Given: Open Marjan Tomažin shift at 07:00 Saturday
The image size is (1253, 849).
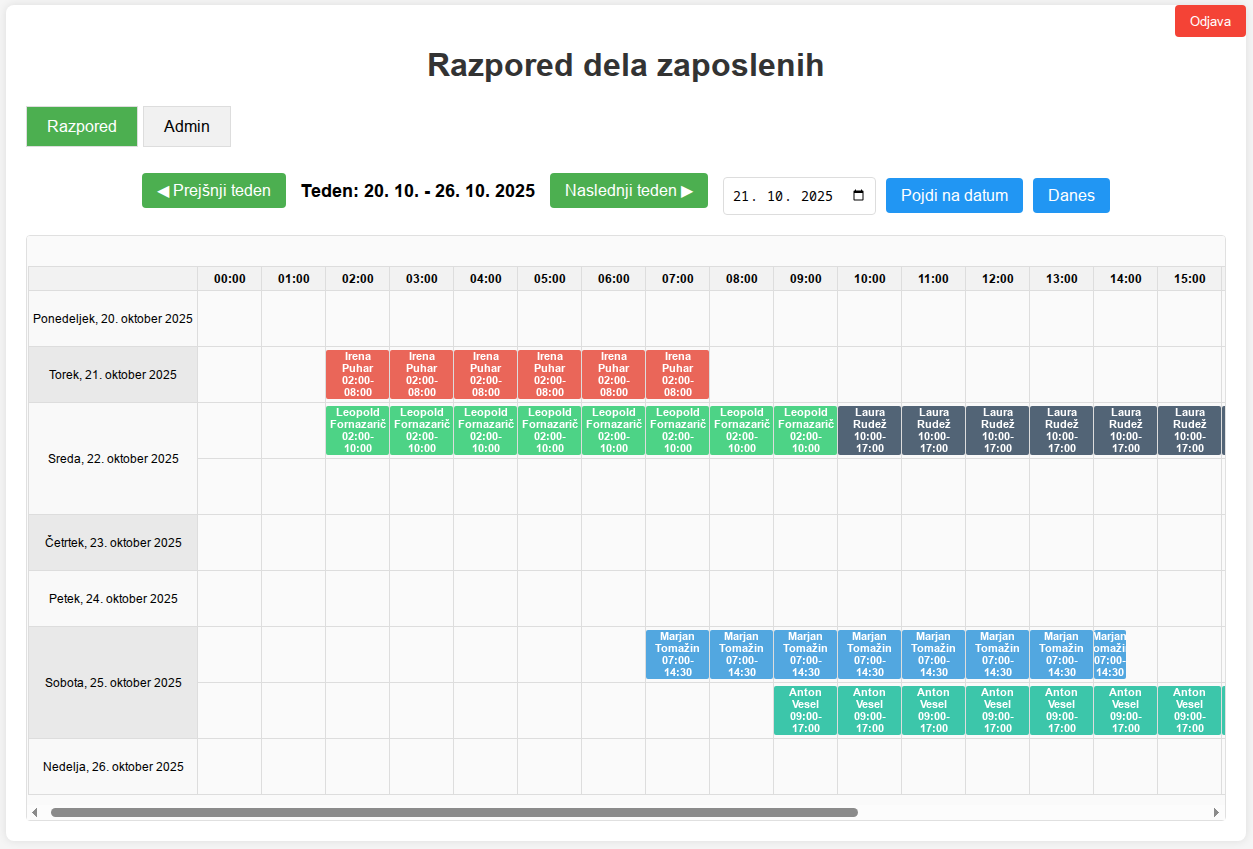Looking at the screenshot, I should click(x=678, y=655).
